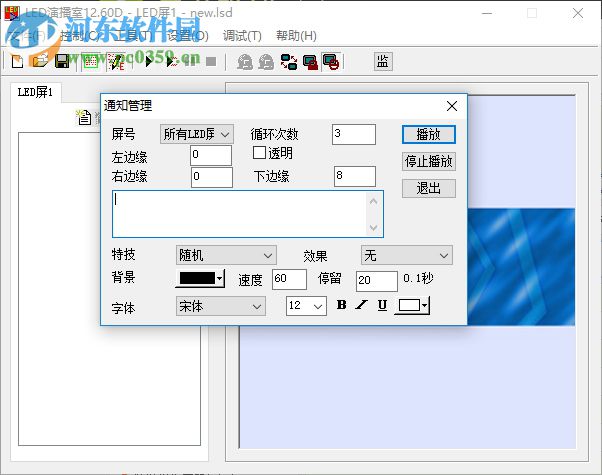Open the 效果 无 dropdown
This screenshot has height=475, width=602.
point(407,255)
